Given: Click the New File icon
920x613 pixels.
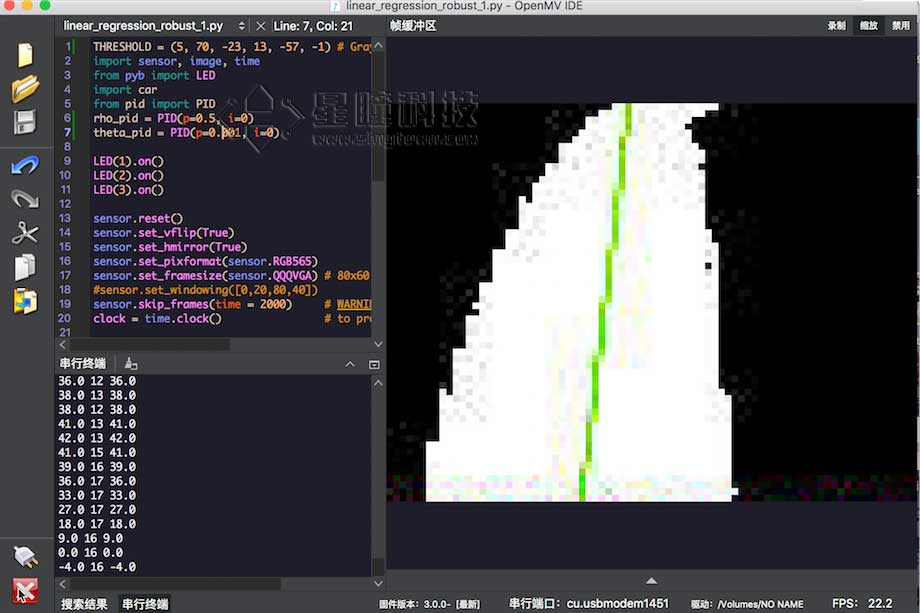Looking at the screenshot, I should click(x=25, y=55).
